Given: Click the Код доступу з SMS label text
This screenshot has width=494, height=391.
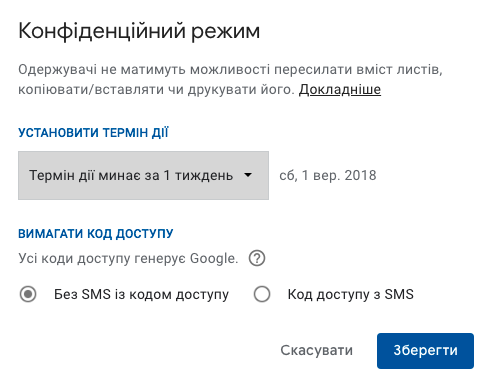Looking at the screenshot, I should pos(351,294).
